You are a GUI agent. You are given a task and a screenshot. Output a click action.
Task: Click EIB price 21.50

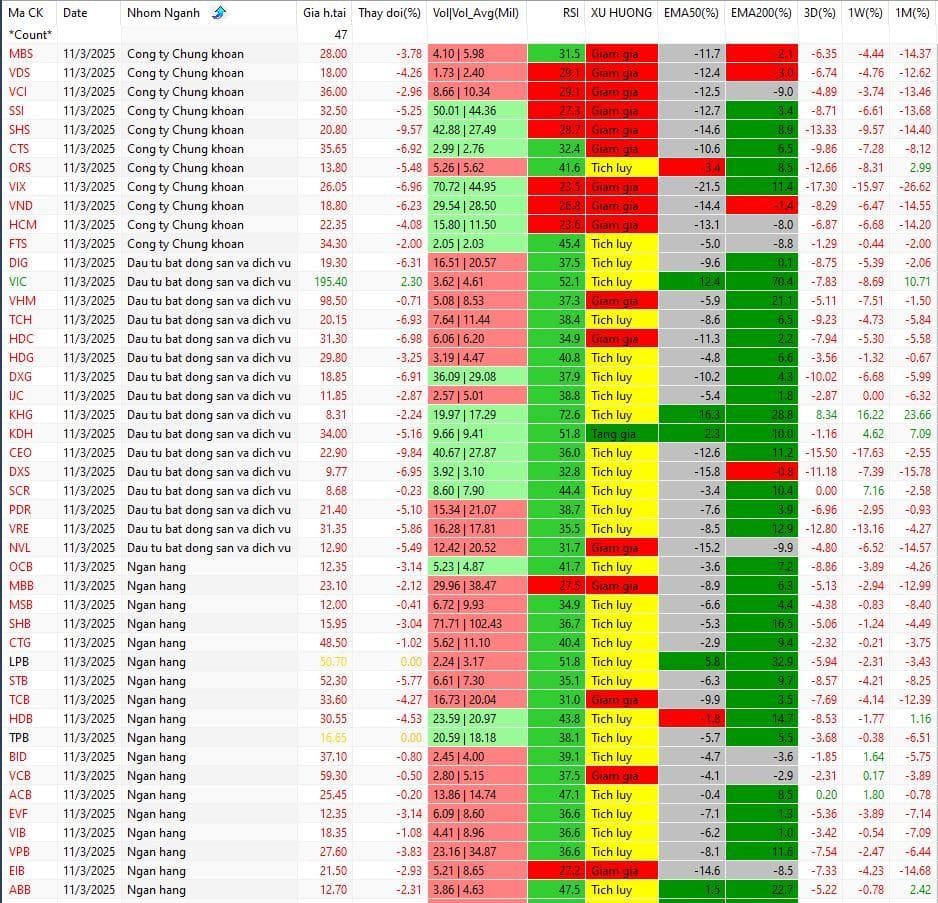[333, 871]
